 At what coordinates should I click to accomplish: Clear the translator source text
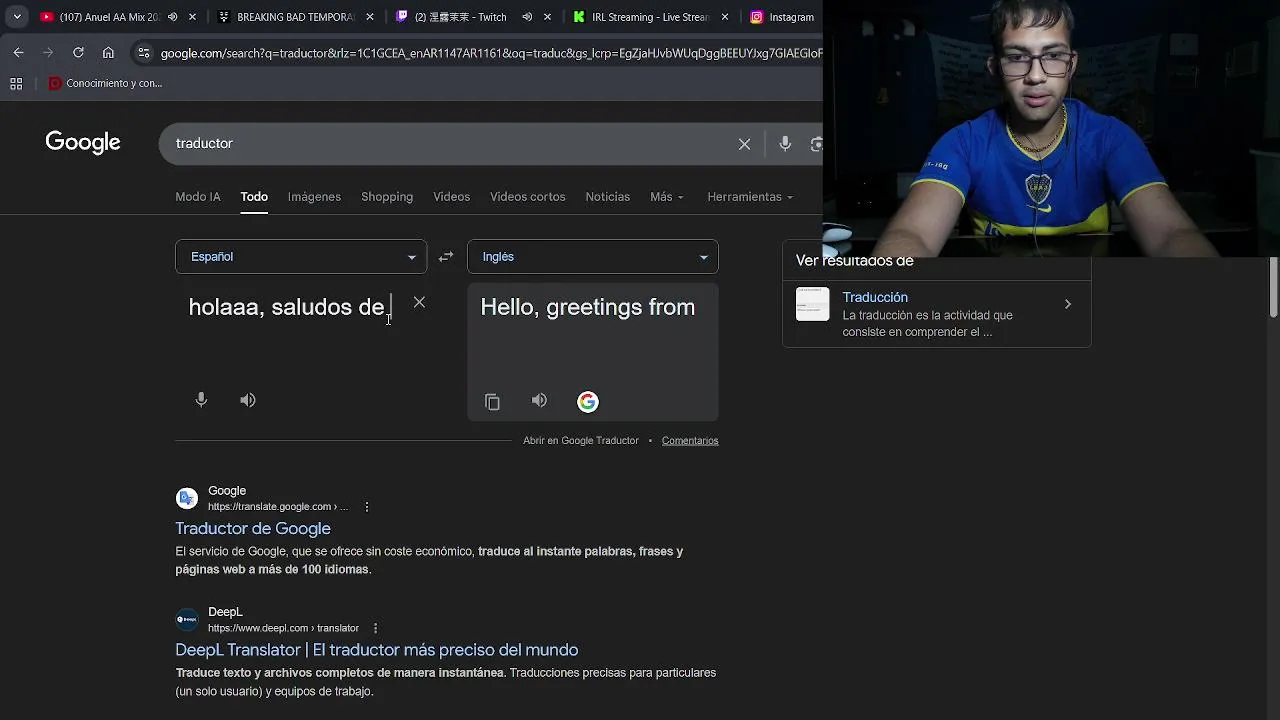click(419, 302)
